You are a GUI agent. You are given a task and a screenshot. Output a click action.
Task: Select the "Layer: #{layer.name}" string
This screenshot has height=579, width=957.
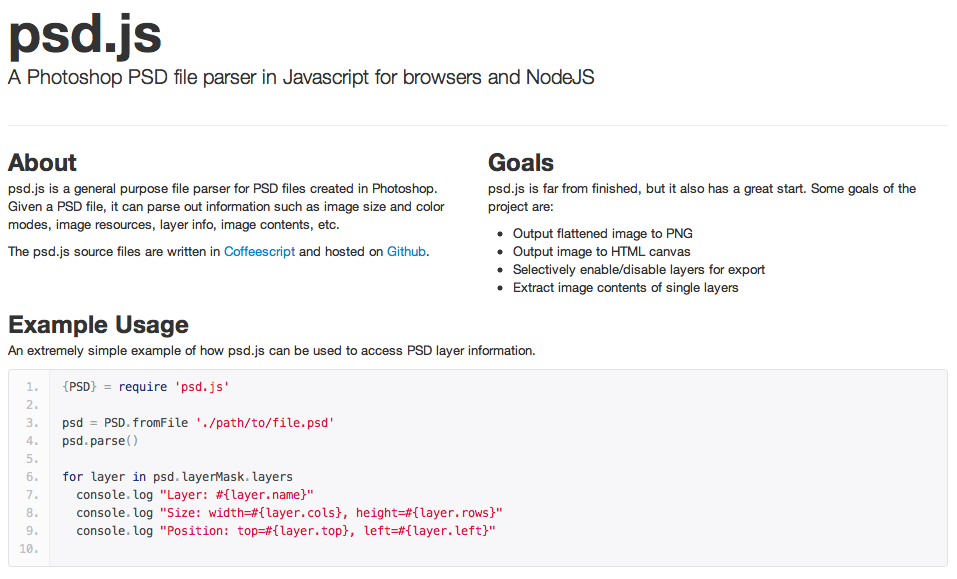click(x=237, y=495)
